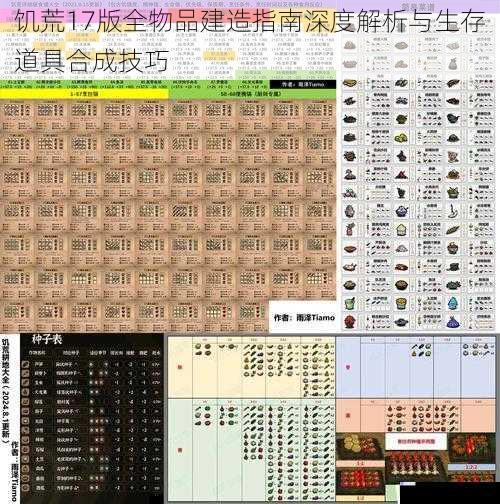Click the green cup dish icon
The height and width of the screenshot is (504, 500).
coord(350,303)
